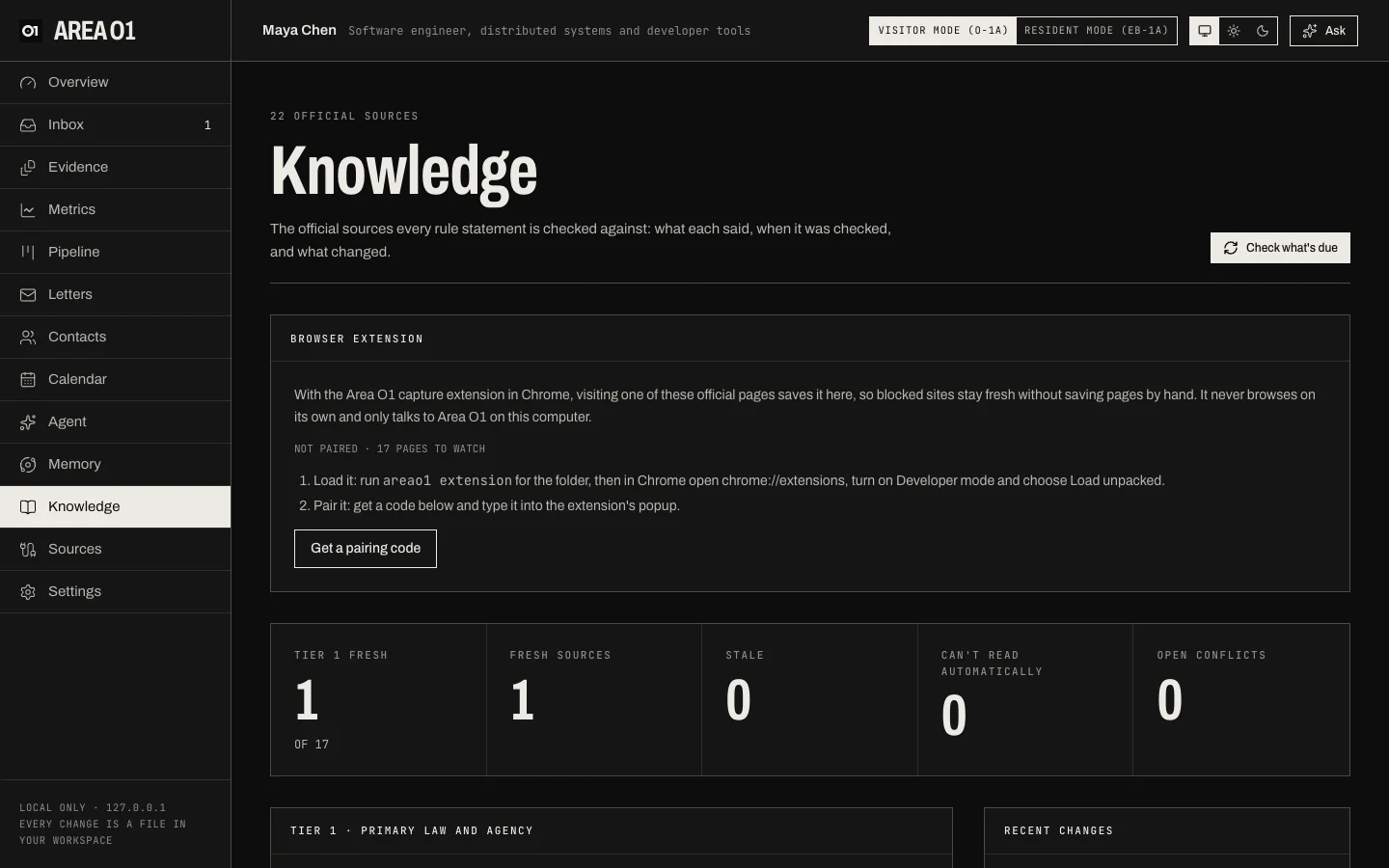Enable light theme with sun toggle

point(1234,31)
